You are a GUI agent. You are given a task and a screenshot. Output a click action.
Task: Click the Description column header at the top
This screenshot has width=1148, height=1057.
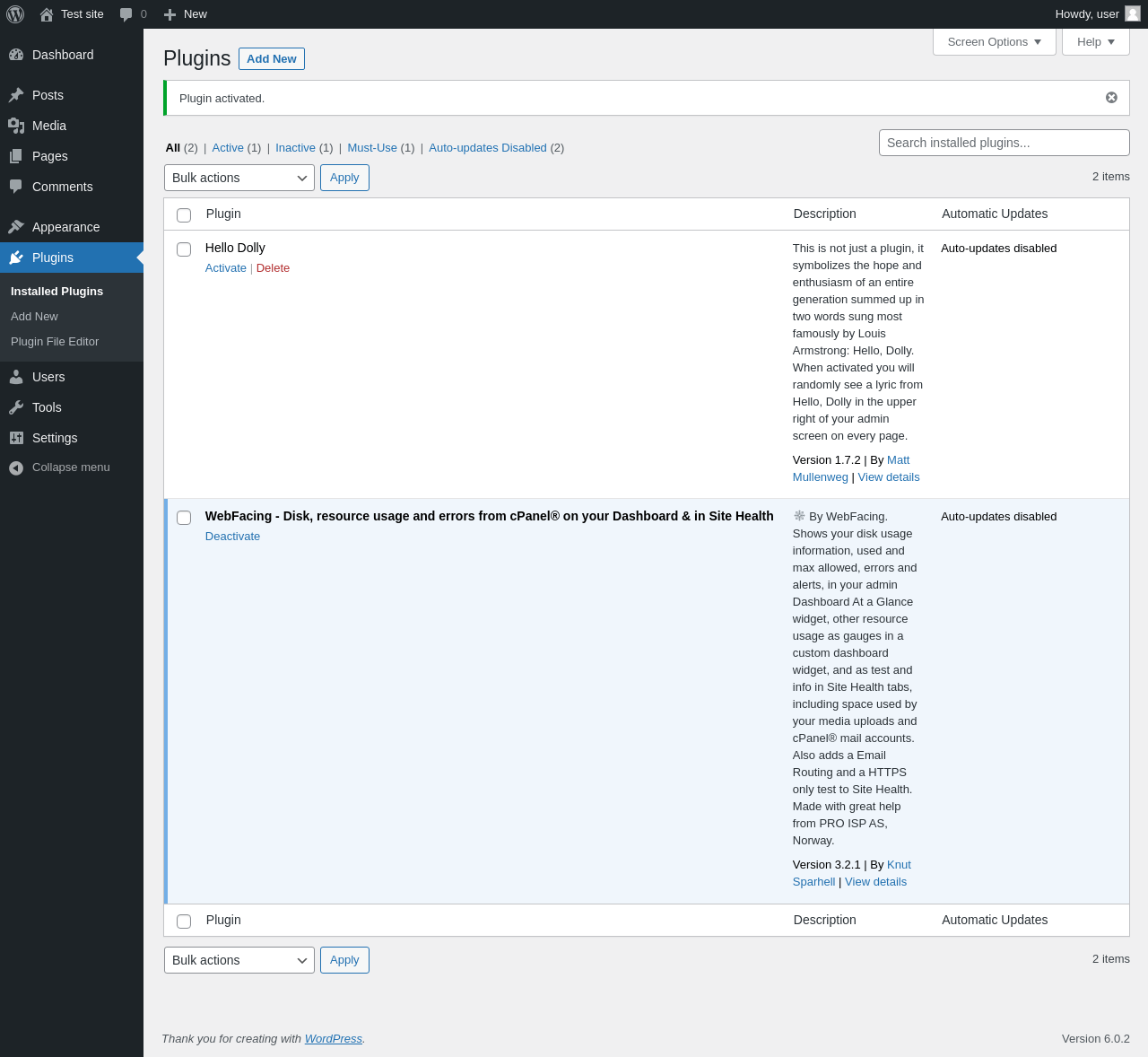[x=825, y=214]
